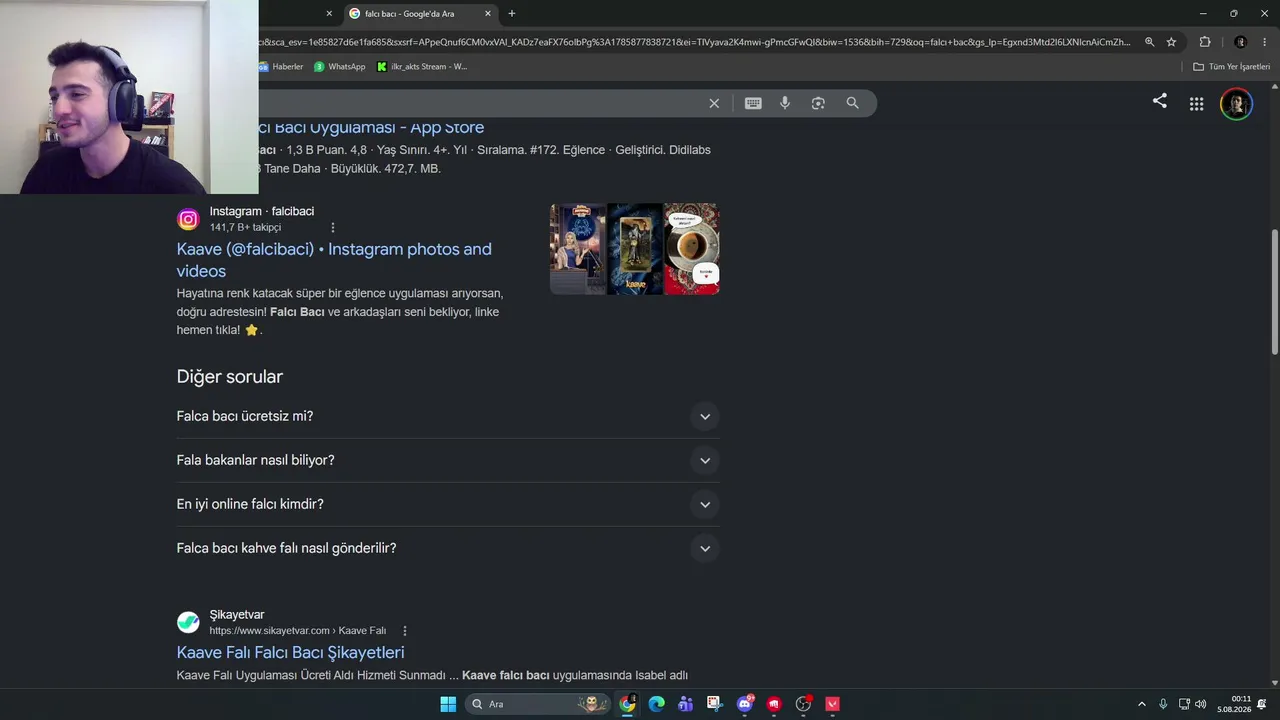Screen dimensions: 1280x720
Task: Close the 'falcı bacı' Google tab
Action: (x=488, y=14)
